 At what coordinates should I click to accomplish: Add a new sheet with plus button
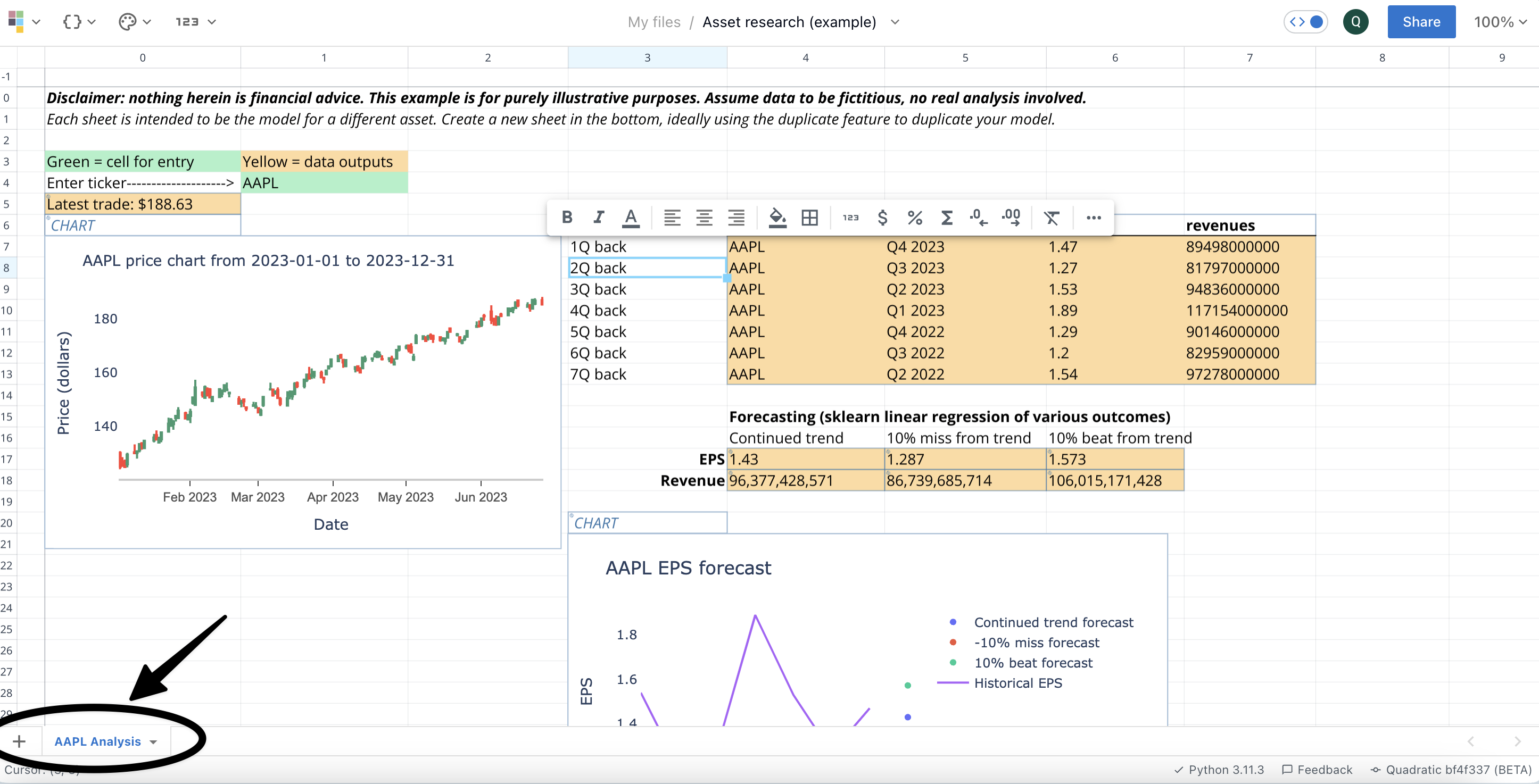click(19, 741)
